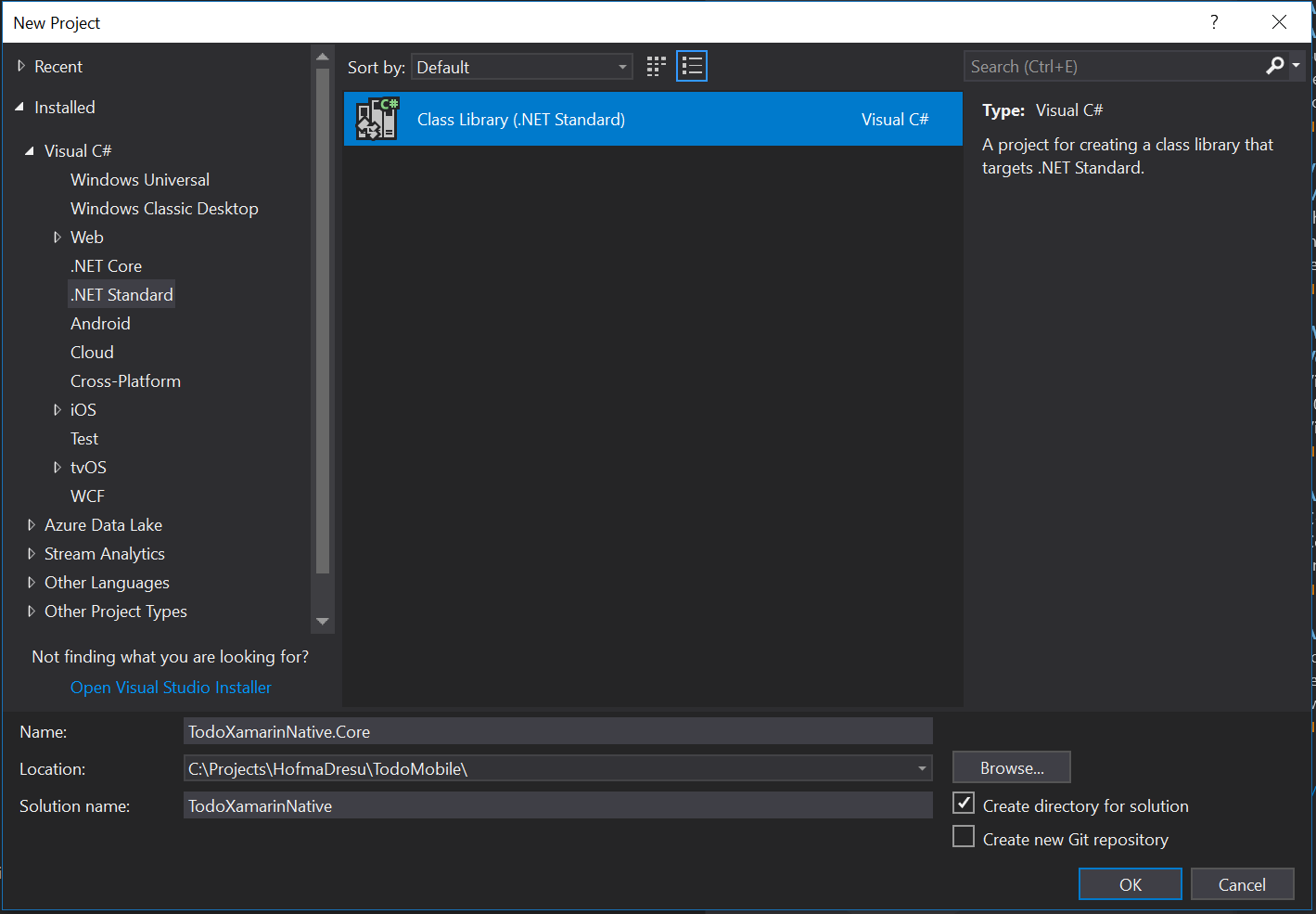1316x914 pixels.
Task: Select Windows Universal category
Action: (140, 180)
